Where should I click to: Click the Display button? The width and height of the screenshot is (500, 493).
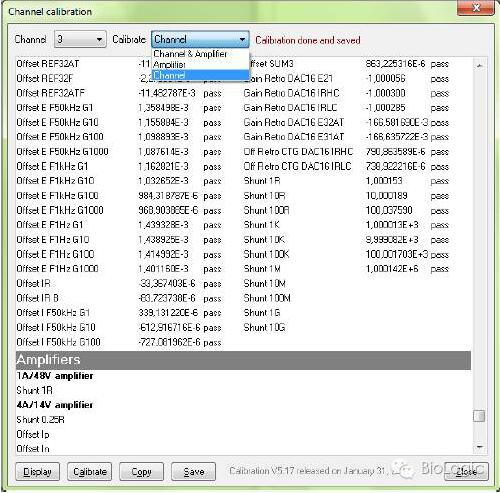tap(37, 471)
